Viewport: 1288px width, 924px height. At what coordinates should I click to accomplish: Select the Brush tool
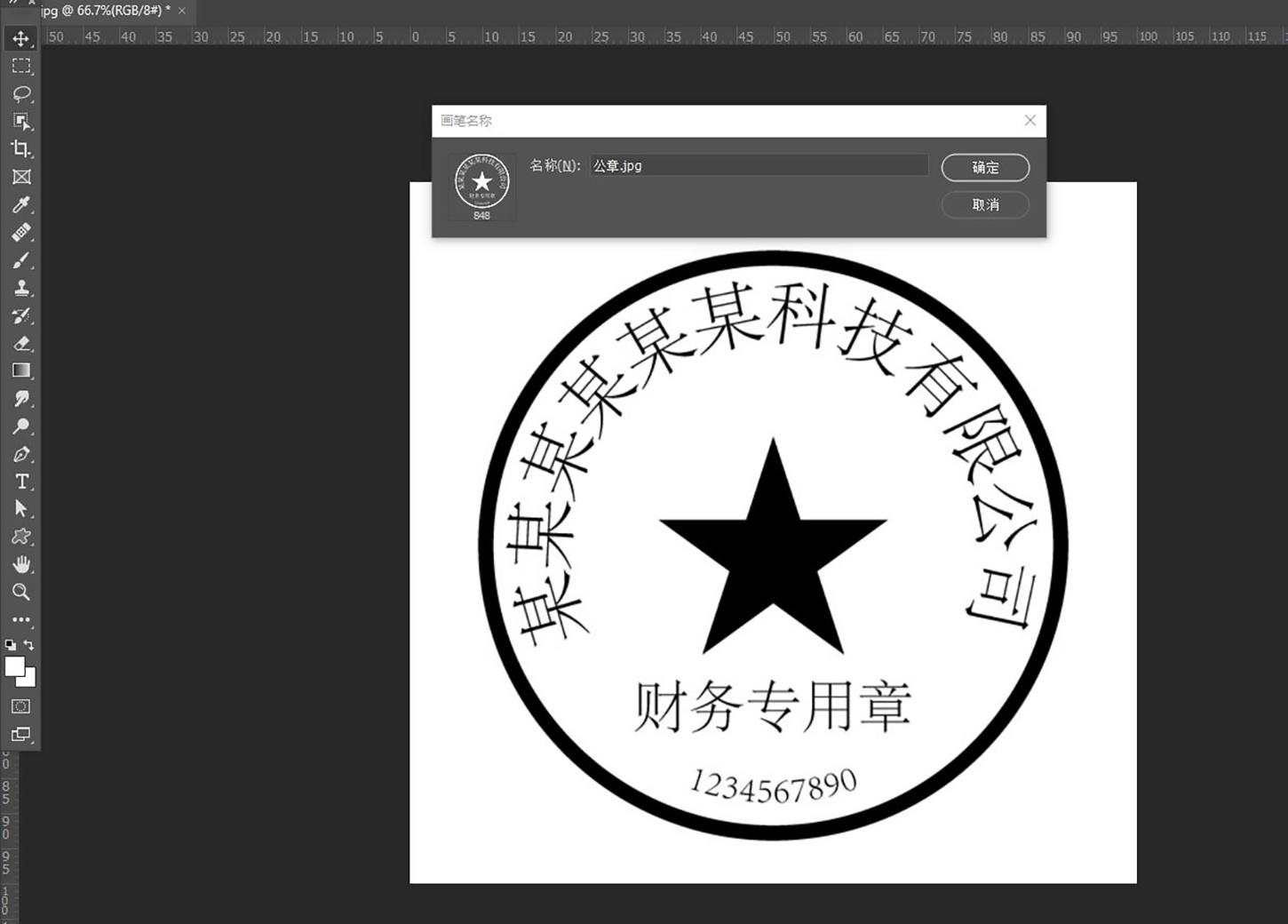pos(21,261)
